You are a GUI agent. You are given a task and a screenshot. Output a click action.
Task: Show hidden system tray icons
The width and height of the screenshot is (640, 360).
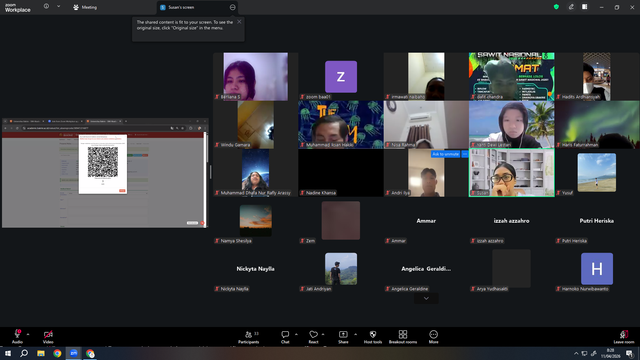pos(576,353)
